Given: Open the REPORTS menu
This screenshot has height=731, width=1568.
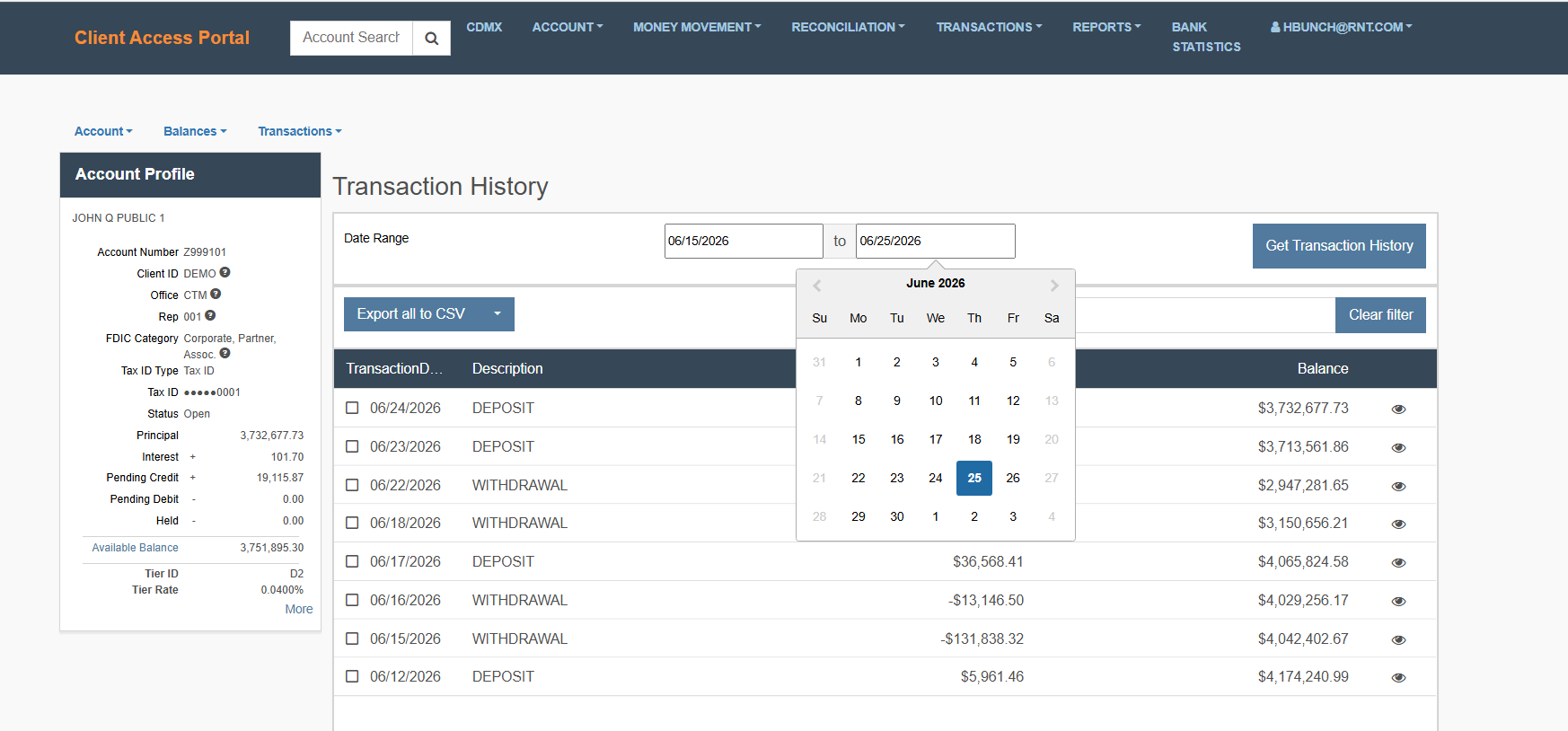Looking at the screenshot, I should (1106, 27).
